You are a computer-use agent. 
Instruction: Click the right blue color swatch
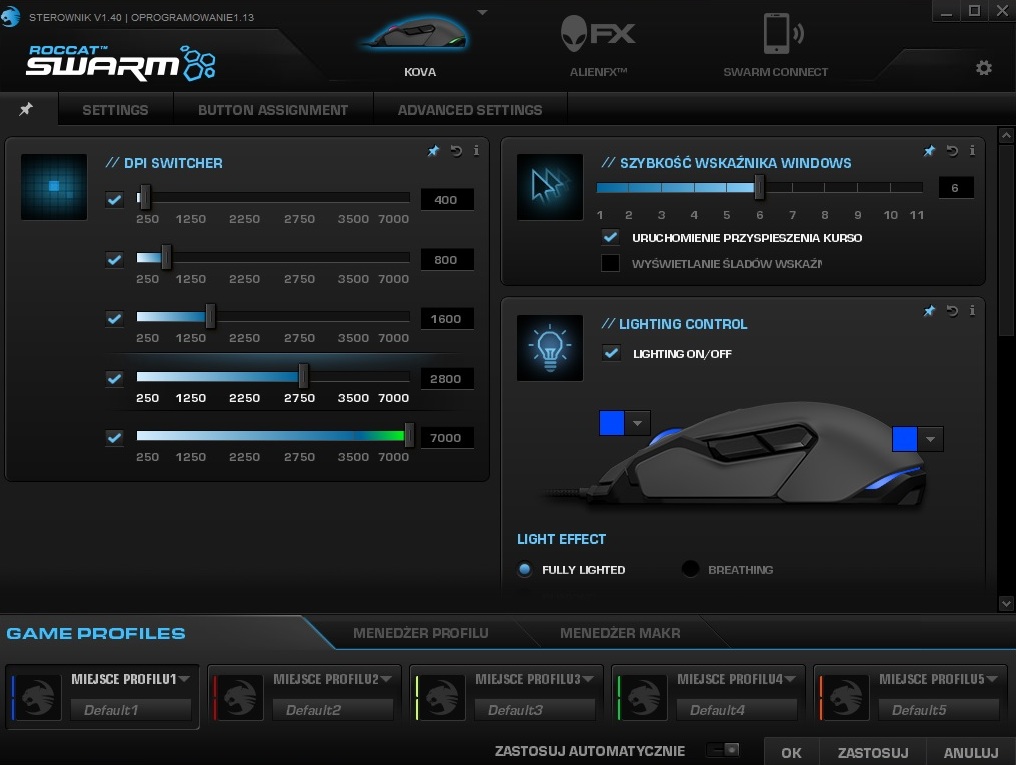point(904,439)
